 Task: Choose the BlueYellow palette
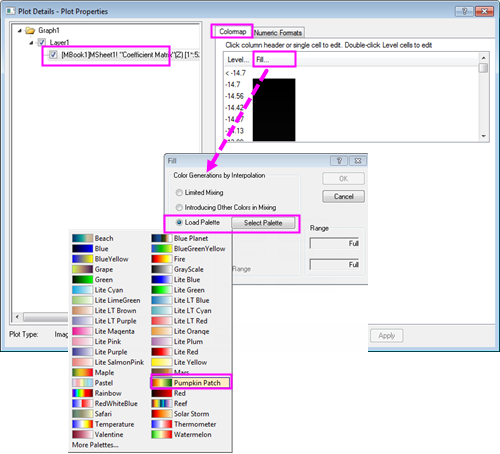pyautogui.click(x=100, y=259)
